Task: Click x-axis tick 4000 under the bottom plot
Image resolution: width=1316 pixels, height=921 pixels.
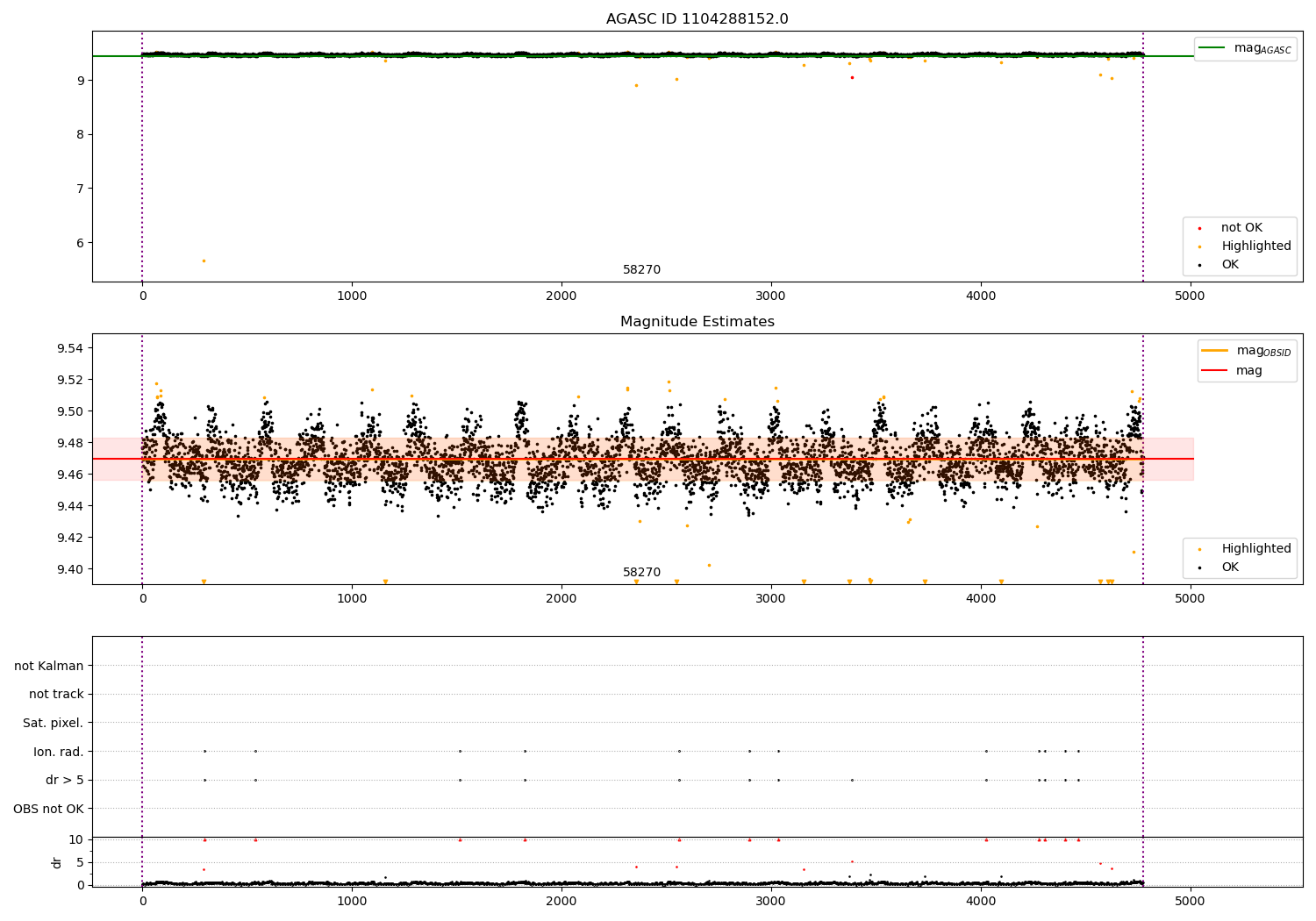Action: [980, 900]
